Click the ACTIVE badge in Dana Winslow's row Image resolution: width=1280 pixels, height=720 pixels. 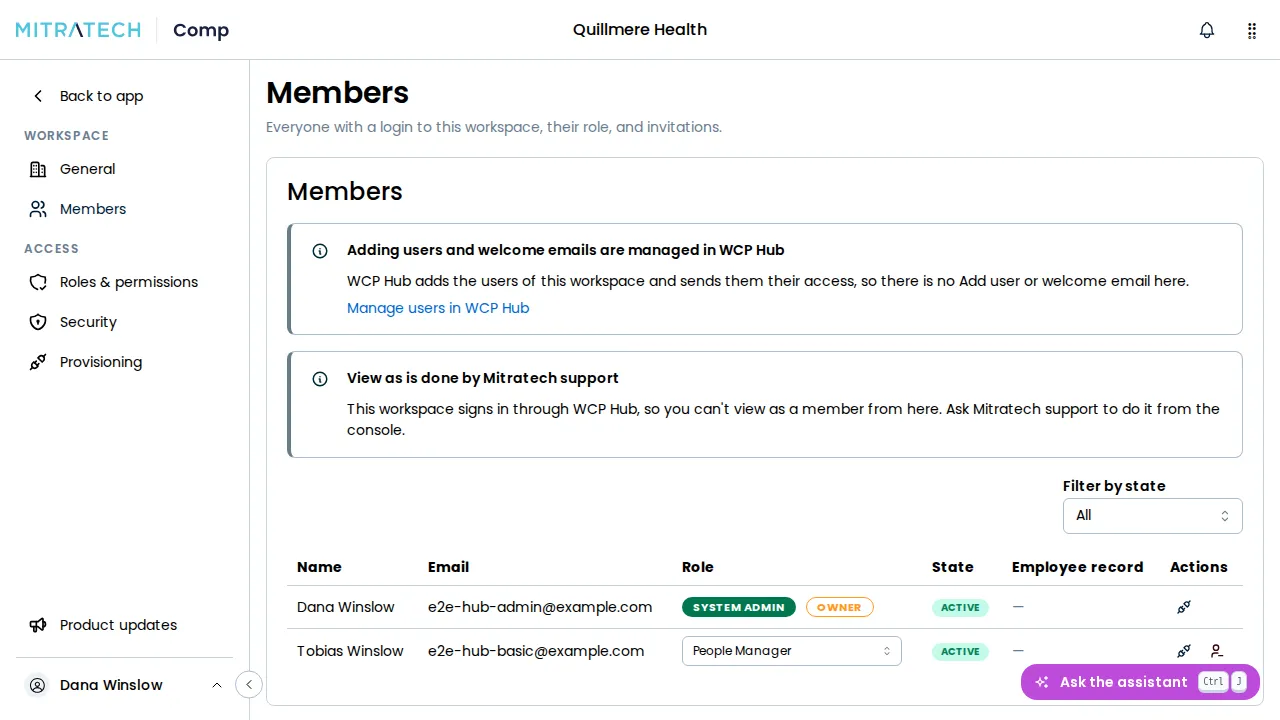click(x=960, y=607)
